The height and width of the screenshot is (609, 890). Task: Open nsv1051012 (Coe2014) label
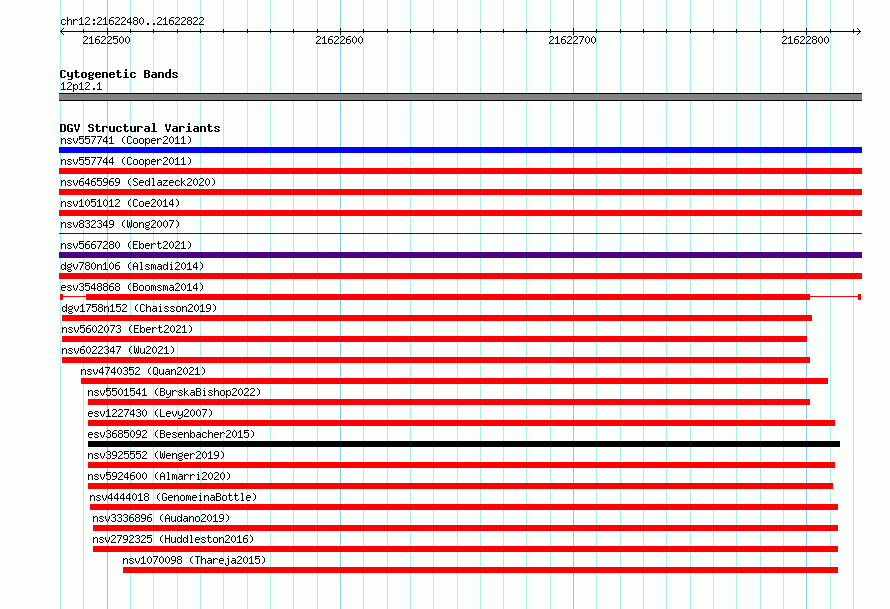coord(120,203)
